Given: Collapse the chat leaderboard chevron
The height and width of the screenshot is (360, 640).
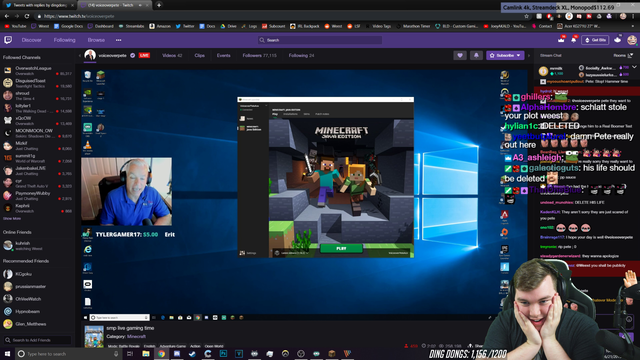Looking at the screenshot, I should [634, 67].
